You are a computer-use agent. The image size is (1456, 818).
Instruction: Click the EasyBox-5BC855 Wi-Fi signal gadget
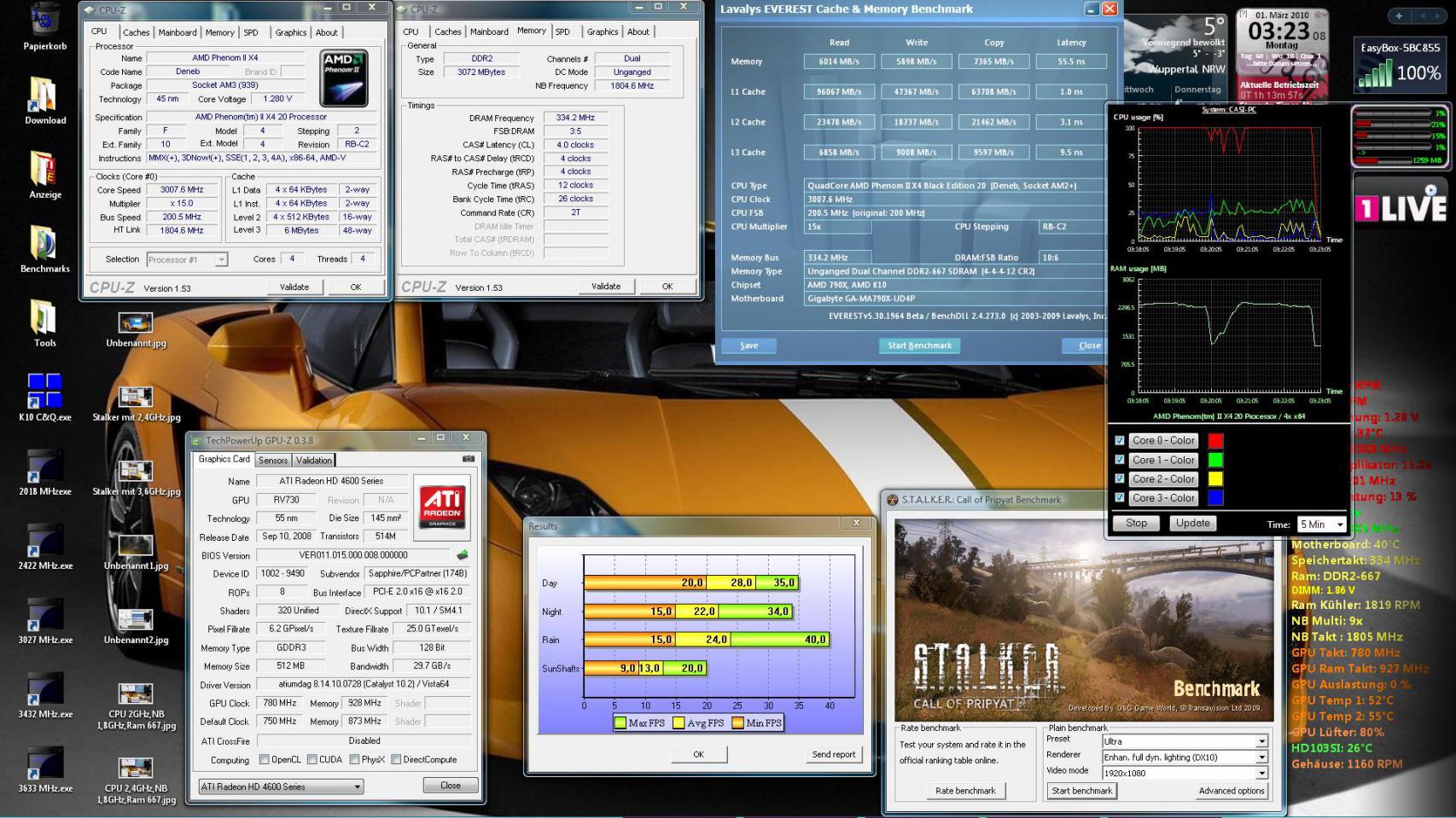1400,64
